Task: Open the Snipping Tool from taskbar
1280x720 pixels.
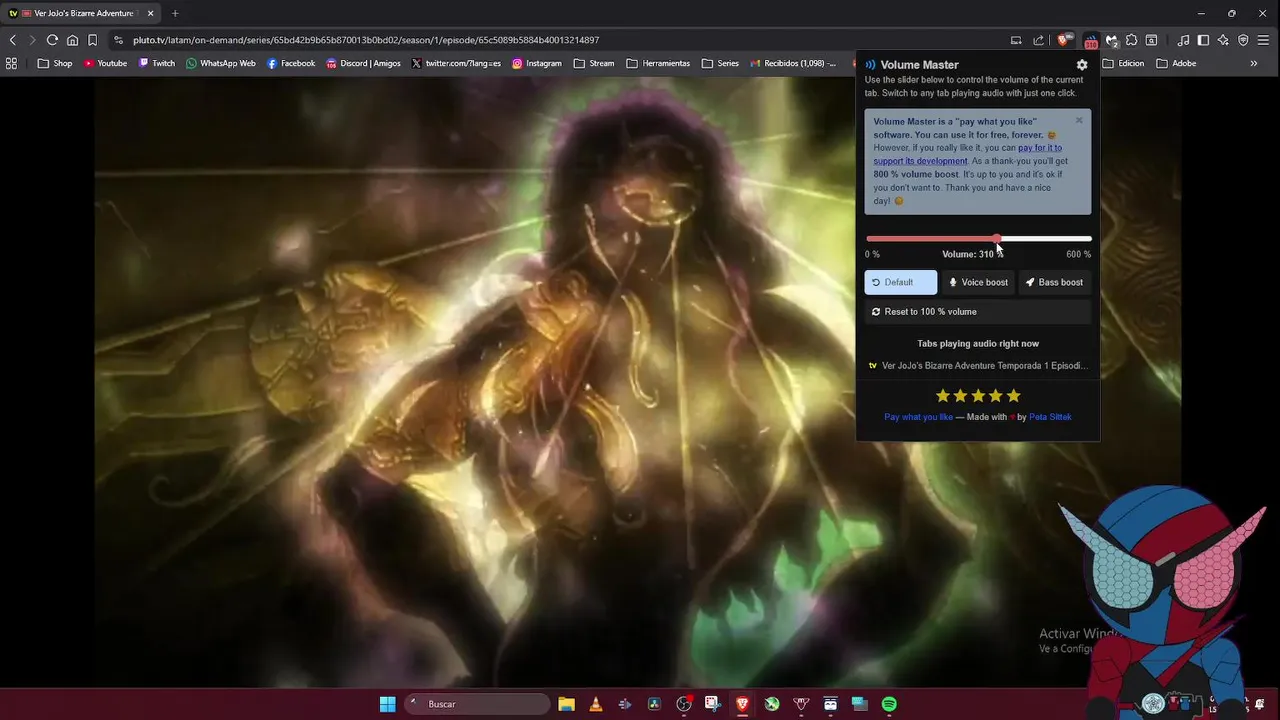Action: click(x=712, y=704)
